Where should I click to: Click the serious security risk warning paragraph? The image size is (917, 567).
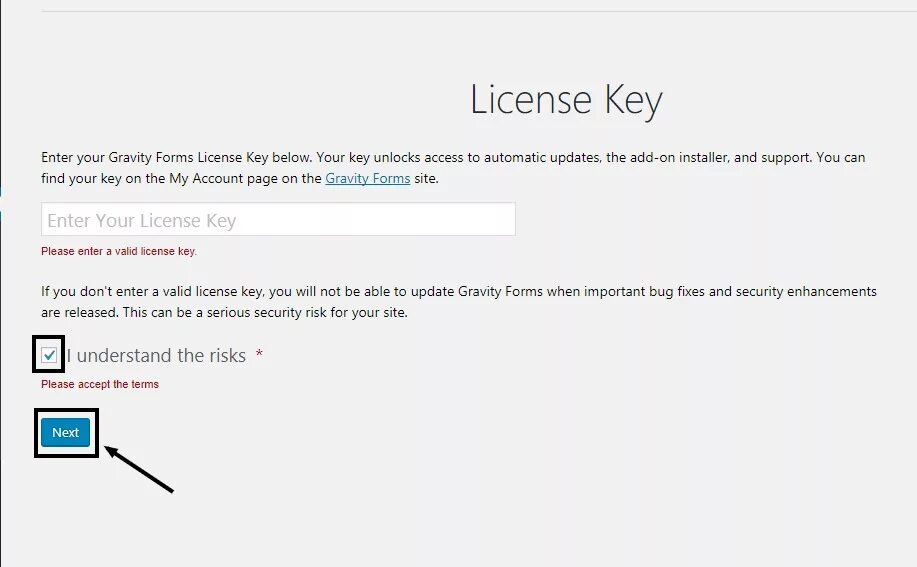tap(458, 302)
